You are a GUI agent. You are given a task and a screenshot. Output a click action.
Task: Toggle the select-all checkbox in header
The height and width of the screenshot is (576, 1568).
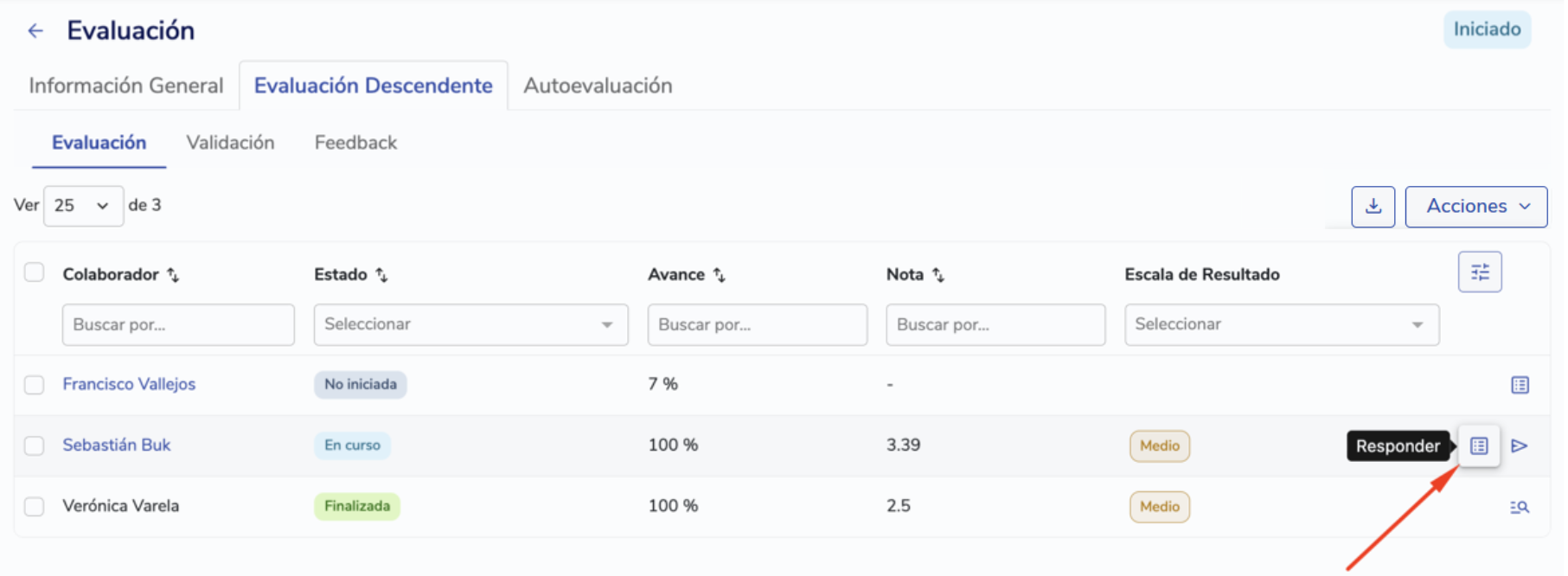coord(34,272)
